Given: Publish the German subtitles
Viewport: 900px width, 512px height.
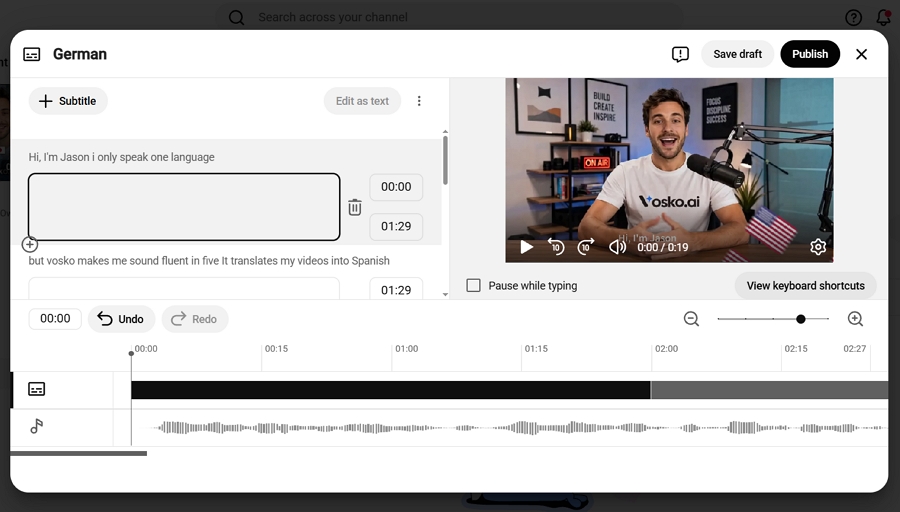Looking at the screenshot, I should coord(810,54).
